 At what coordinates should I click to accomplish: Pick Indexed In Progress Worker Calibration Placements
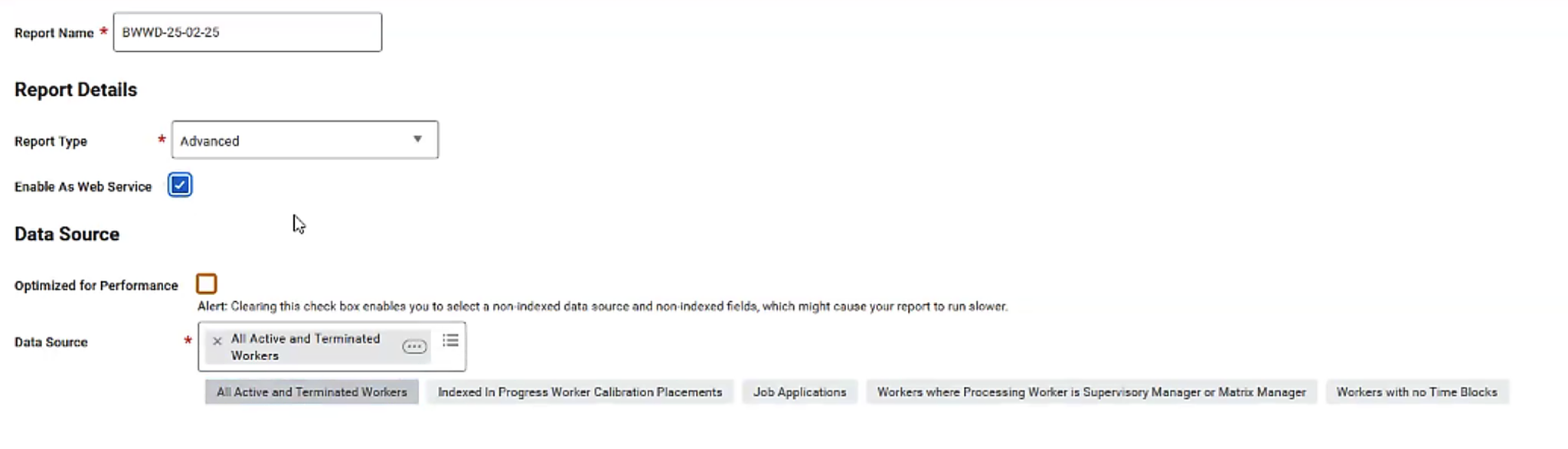click(x=580, y=392)
